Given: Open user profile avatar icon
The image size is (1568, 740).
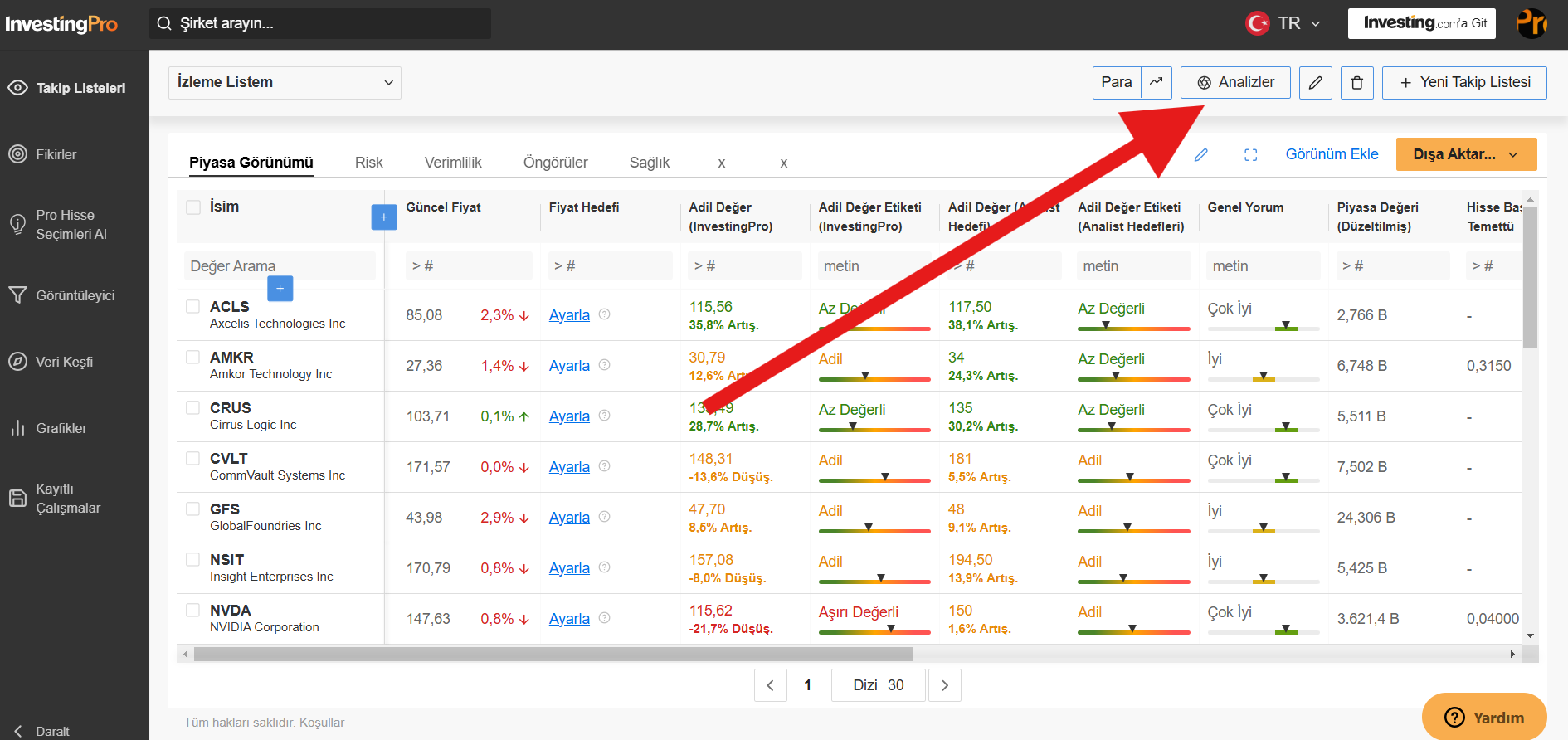Looking at the screenshot, I should 1531,23.
